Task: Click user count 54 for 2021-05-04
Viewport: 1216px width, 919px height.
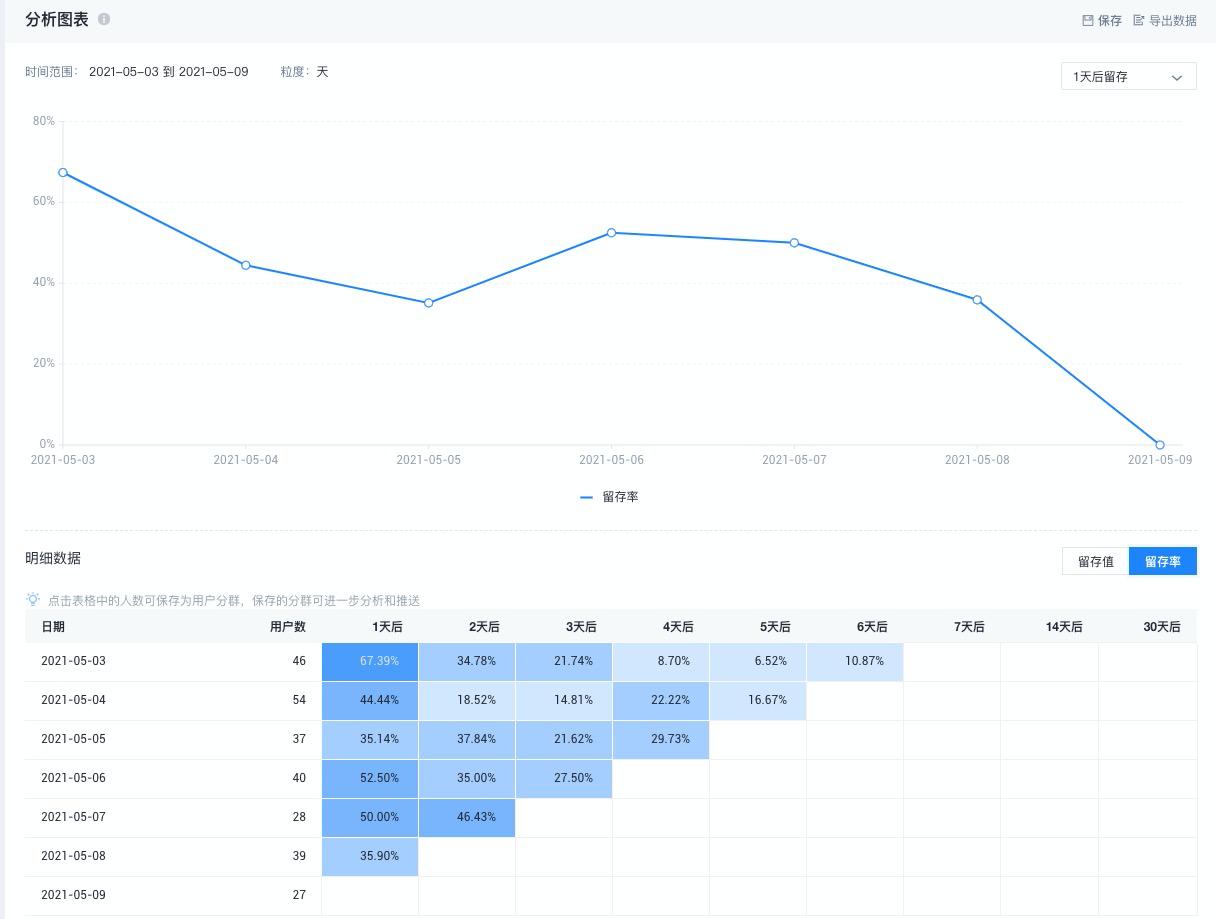Action: point(299,700)
